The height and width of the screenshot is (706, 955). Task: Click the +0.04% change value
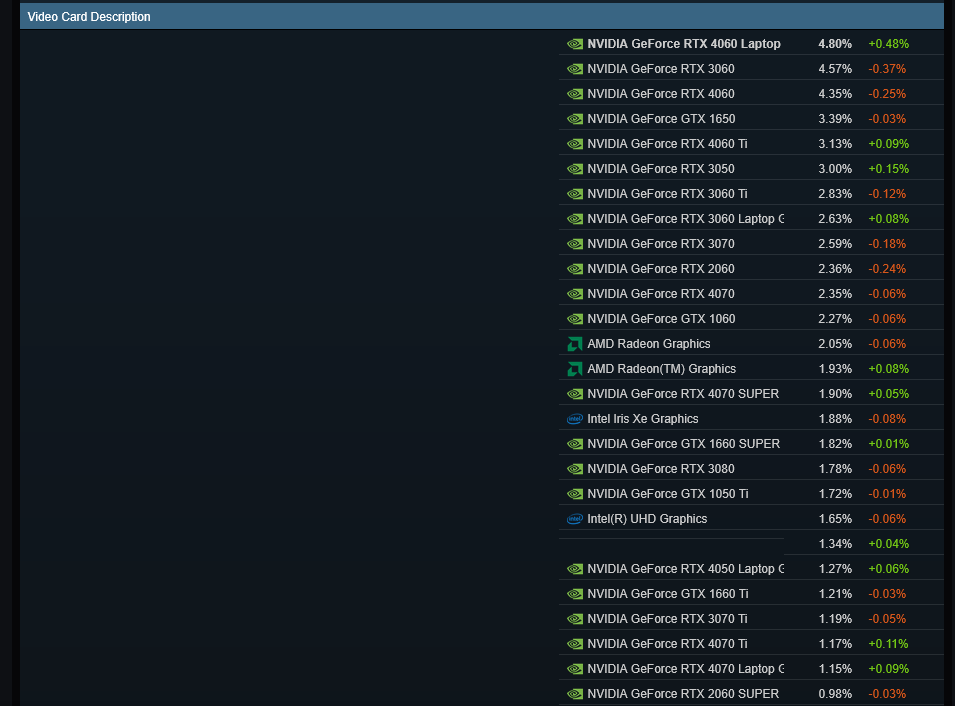tap(889, 543)
